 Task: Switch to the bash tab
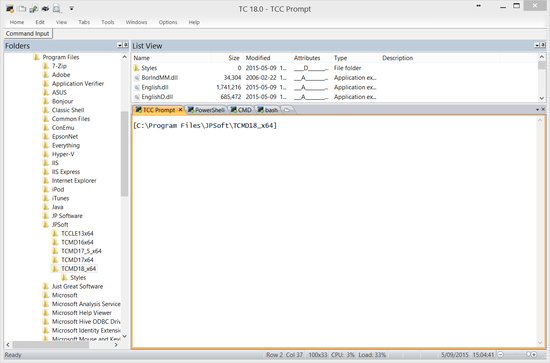[x=268, y=110]
